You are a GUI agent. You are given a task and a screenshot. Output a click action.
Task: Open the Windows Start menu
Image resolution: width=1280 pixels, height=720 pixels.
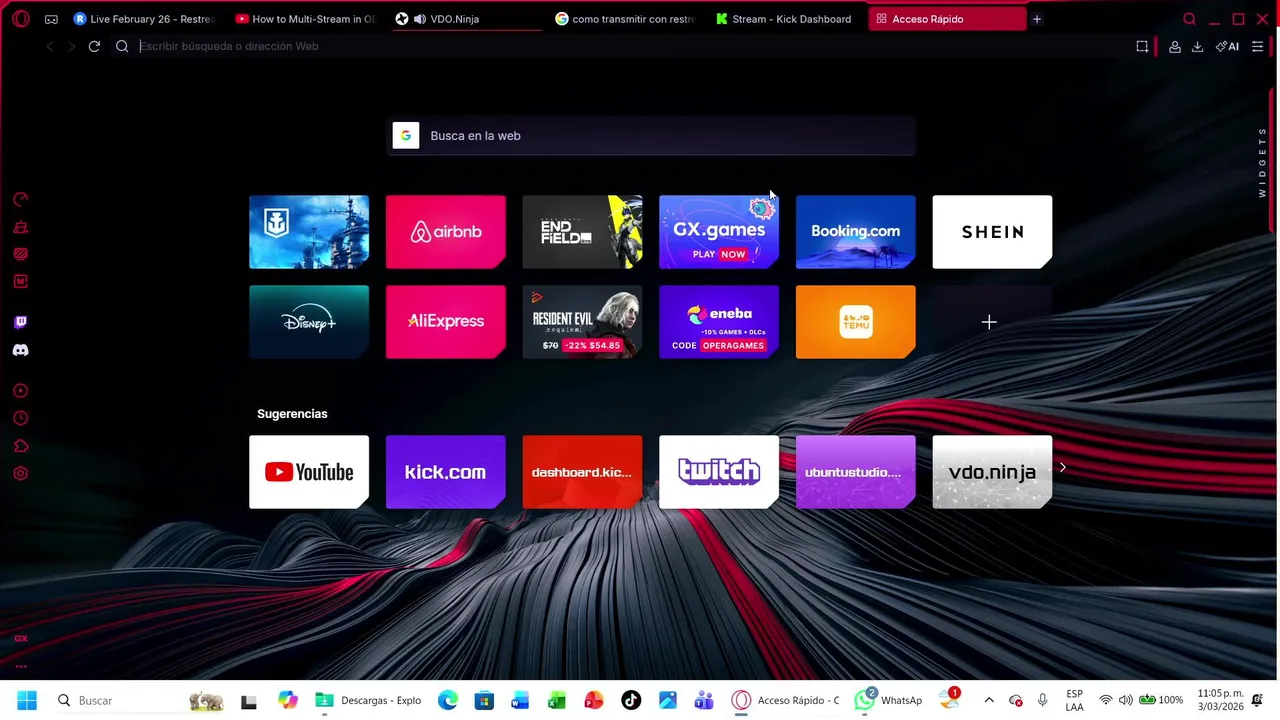[x=27, y=700]
